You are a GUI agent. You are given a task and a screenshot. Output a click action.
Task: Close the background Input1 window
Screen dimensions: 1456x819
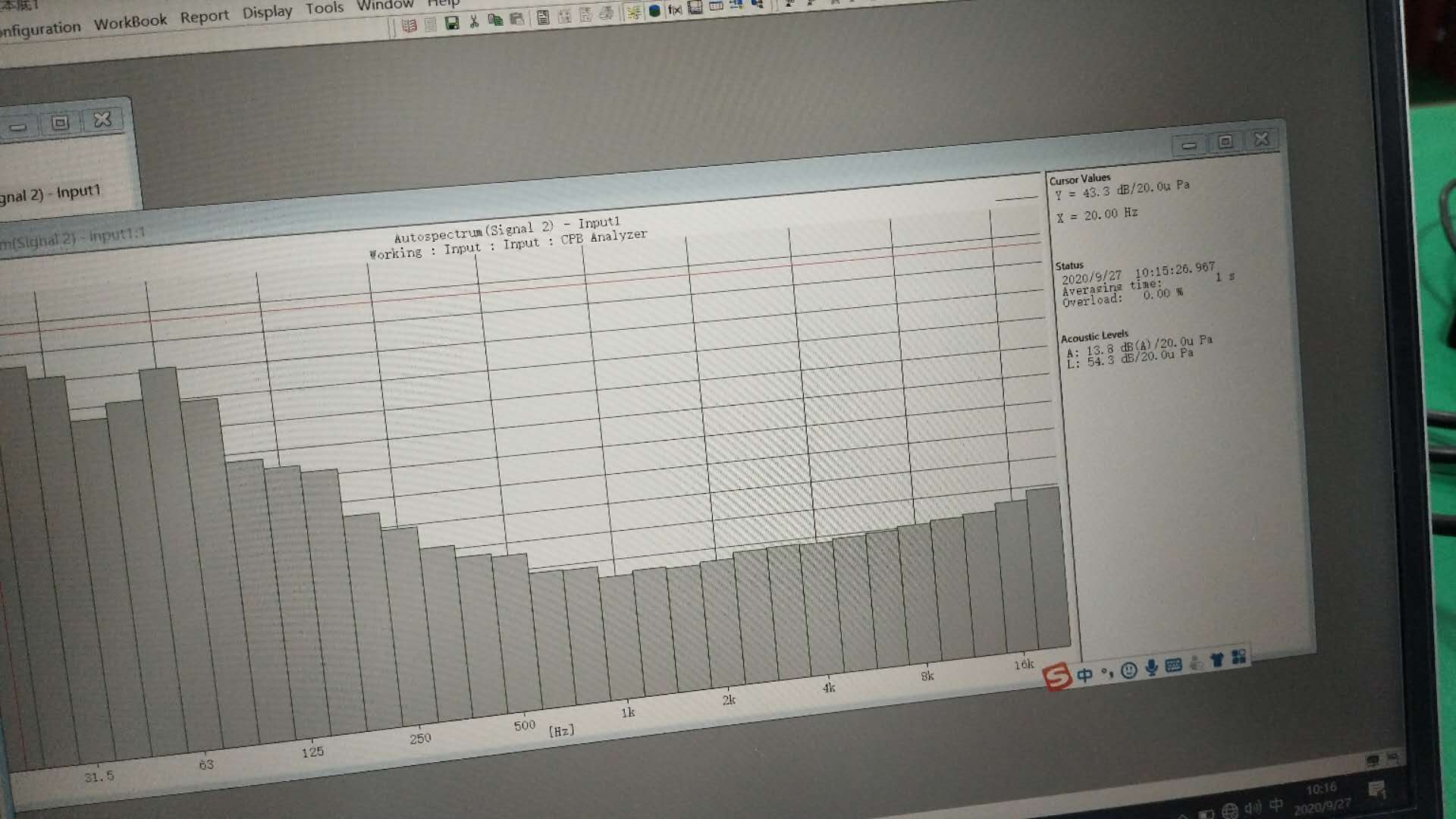(x=102, y=119)
